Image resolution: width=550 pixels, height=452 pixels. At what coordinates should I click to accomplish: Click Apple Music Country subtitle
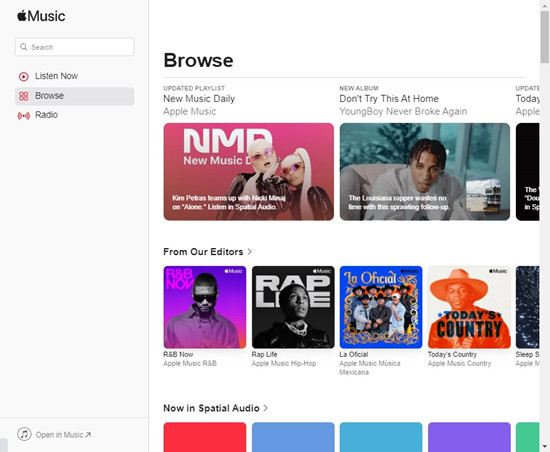click(459, 364)
